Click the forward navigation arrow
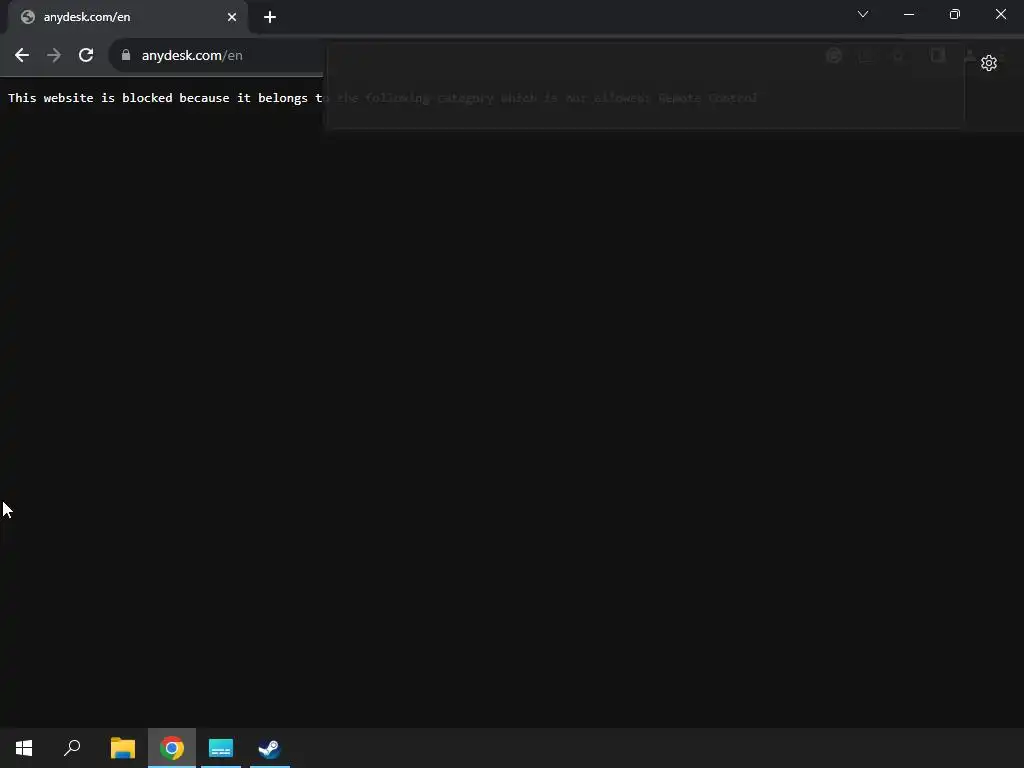The width and height of the screenshot is (1024, 768). (54, 56)
